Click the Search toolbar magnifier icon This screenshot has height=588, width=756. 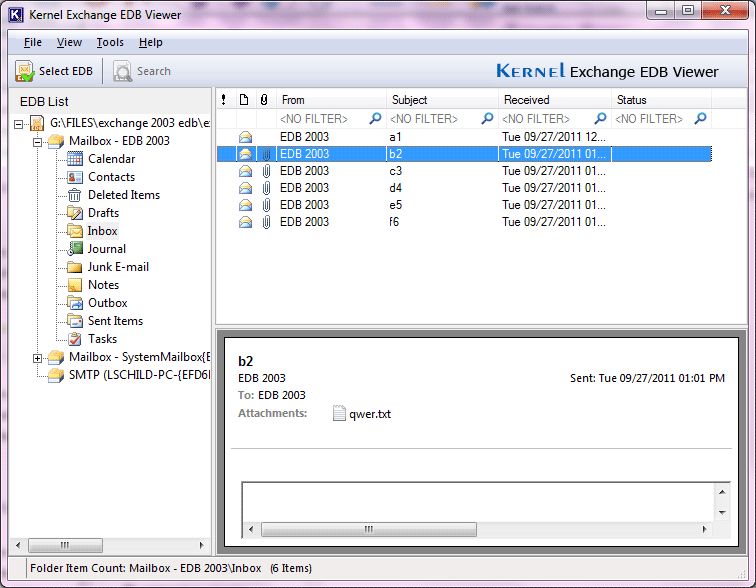(x=122, y=71)
